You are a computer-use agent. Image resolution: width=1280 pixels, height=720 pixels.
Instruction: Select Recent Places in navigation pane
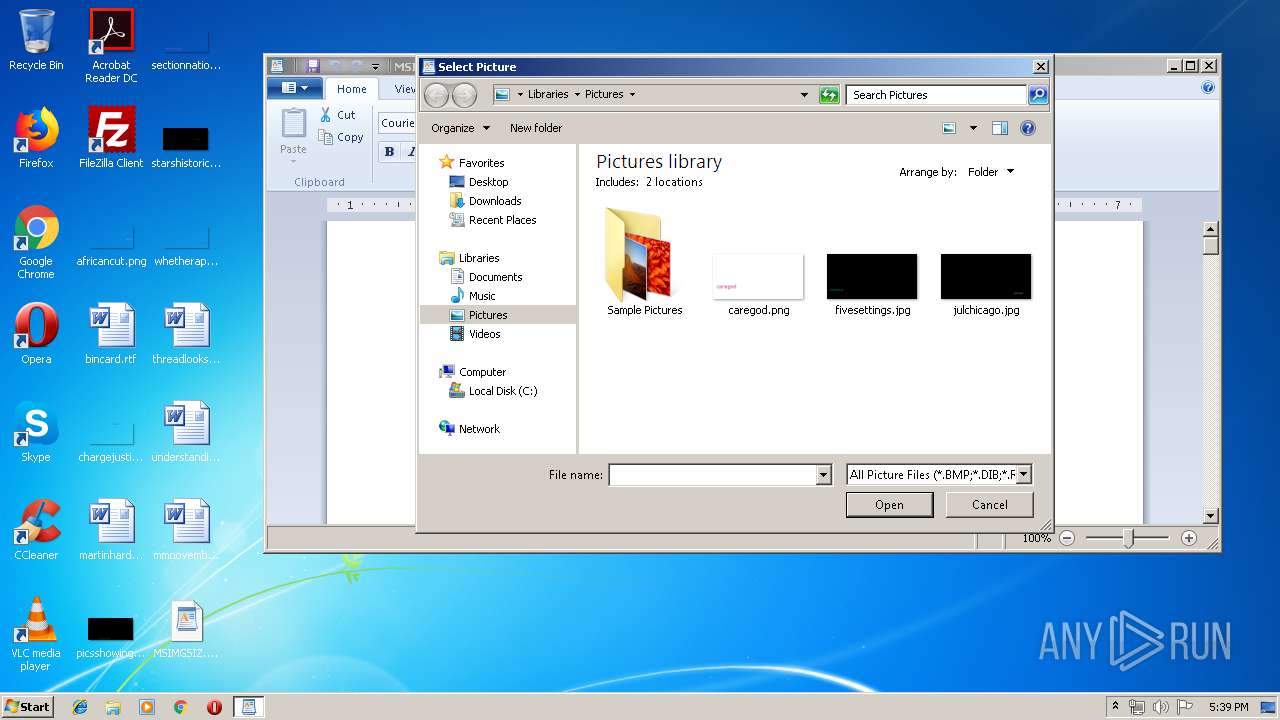click(502, 220)
